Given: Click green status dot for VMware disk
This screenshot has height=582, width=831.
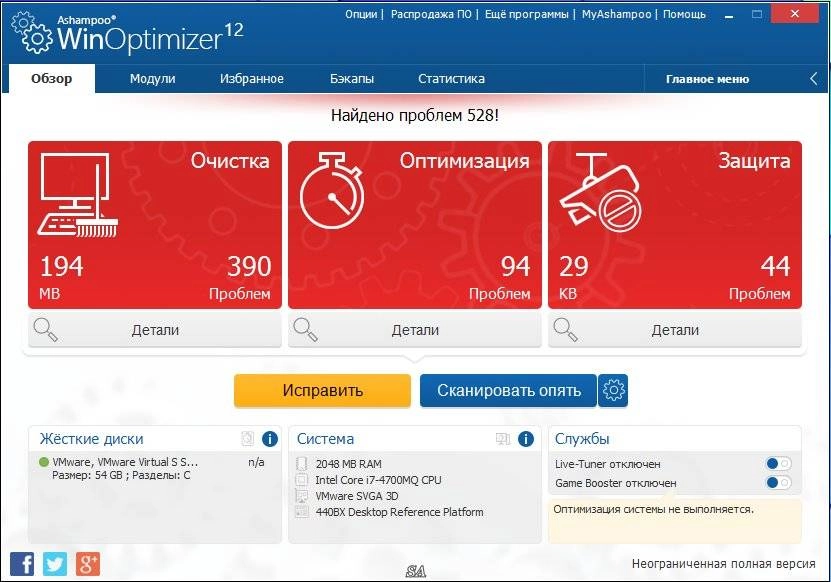Looking at the screenshot, I should [x=44, y=462].
